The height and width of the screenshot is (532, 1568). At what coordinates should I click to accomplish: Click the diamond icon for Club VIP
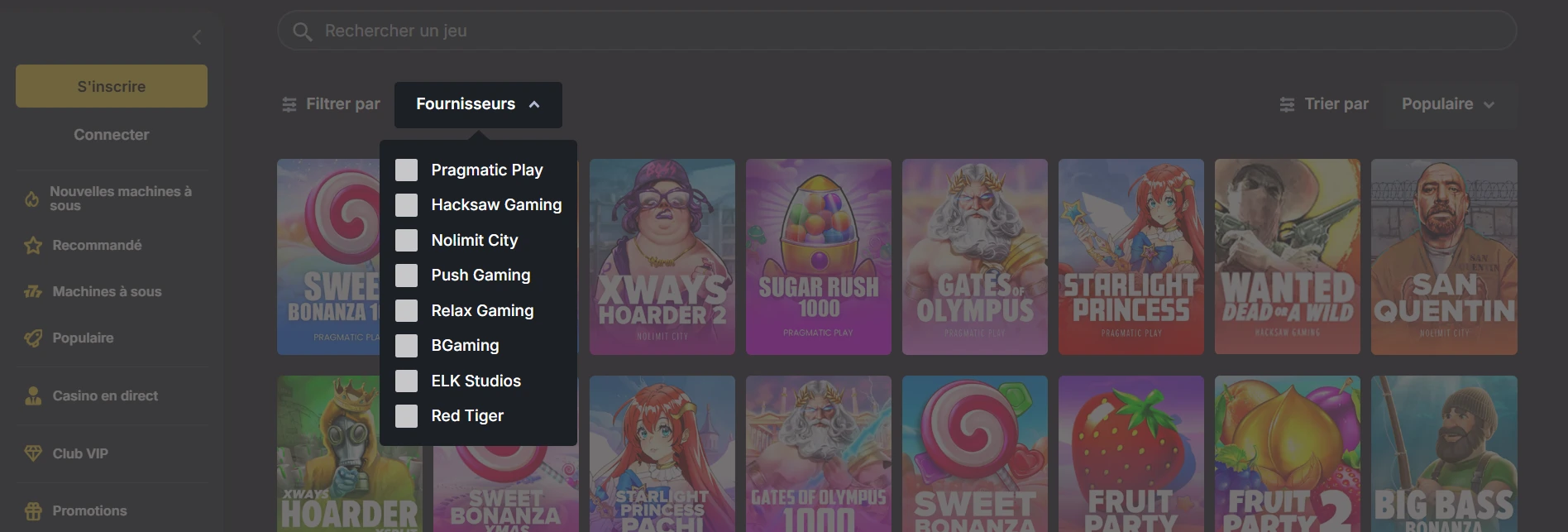33,453
